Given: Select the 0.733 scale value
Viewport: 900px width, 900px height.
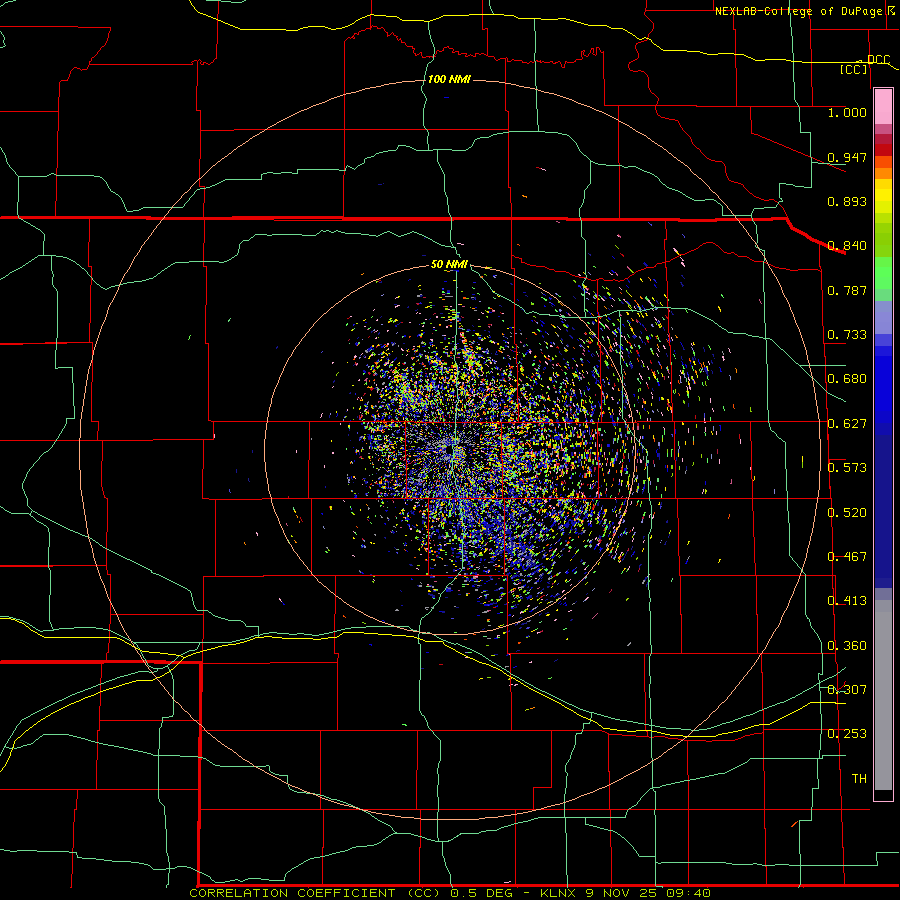Looking at the screenshot, I should (847, 335).
